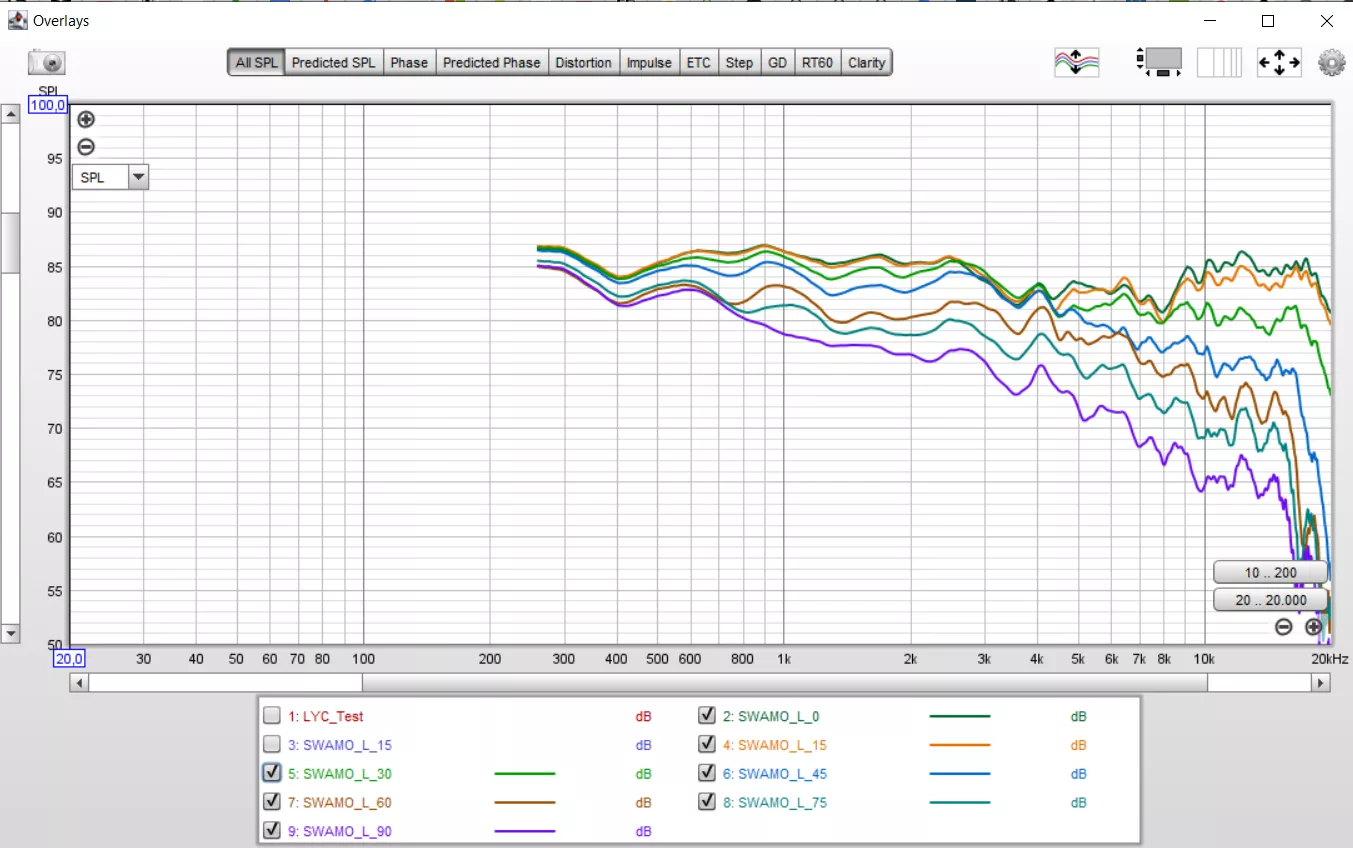Open the RT60 tab
The height and width of the screenshot is (848, 1353).
click(x=816, y=62)
